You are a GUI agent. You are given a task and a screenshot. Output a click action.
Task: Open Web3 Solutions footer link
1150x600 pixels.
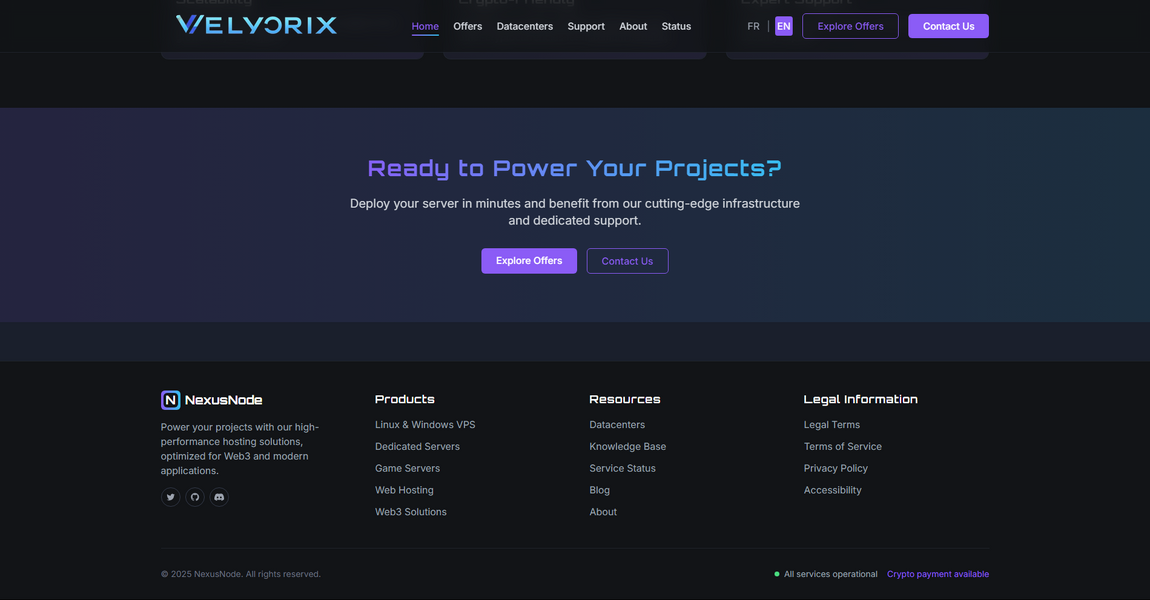tap(411, 512)
